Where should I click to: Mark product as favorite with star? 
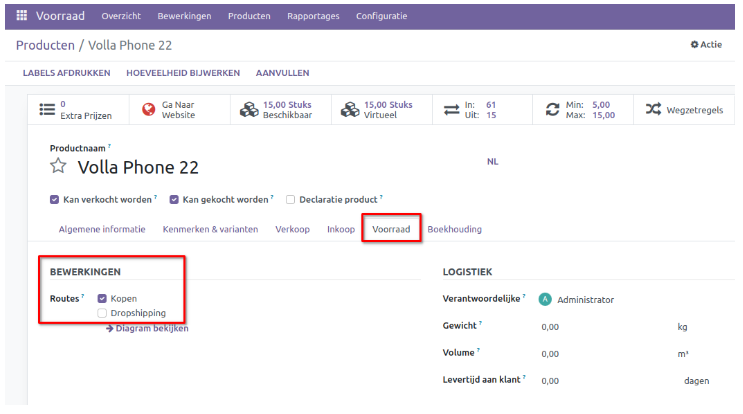[58, 167]
